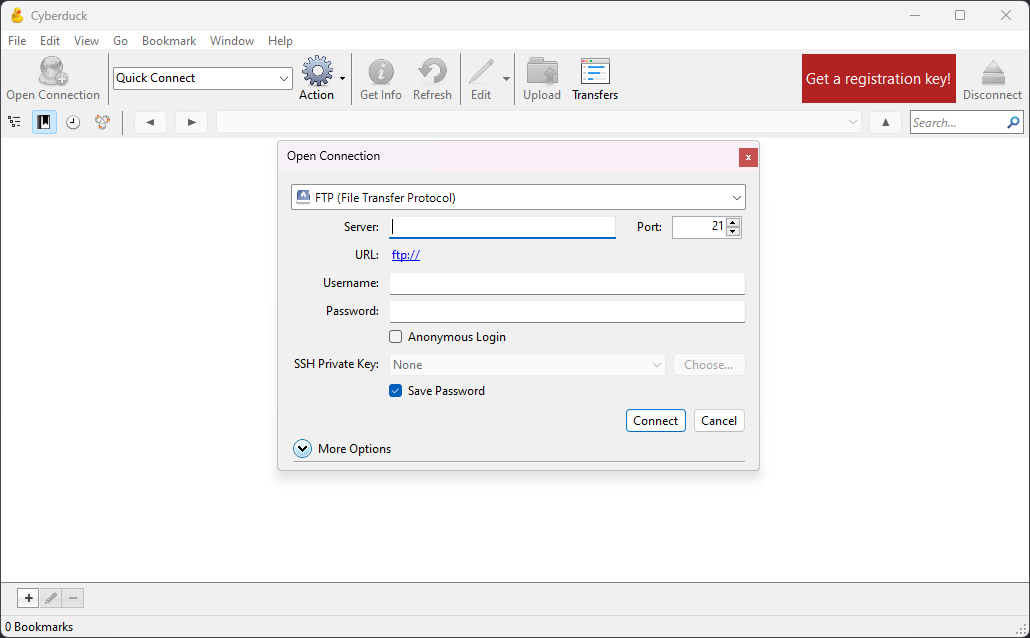This screenshot has width=1030, height=638.
Task: Select the Bookmarks view icon
Action: (44, 122)
